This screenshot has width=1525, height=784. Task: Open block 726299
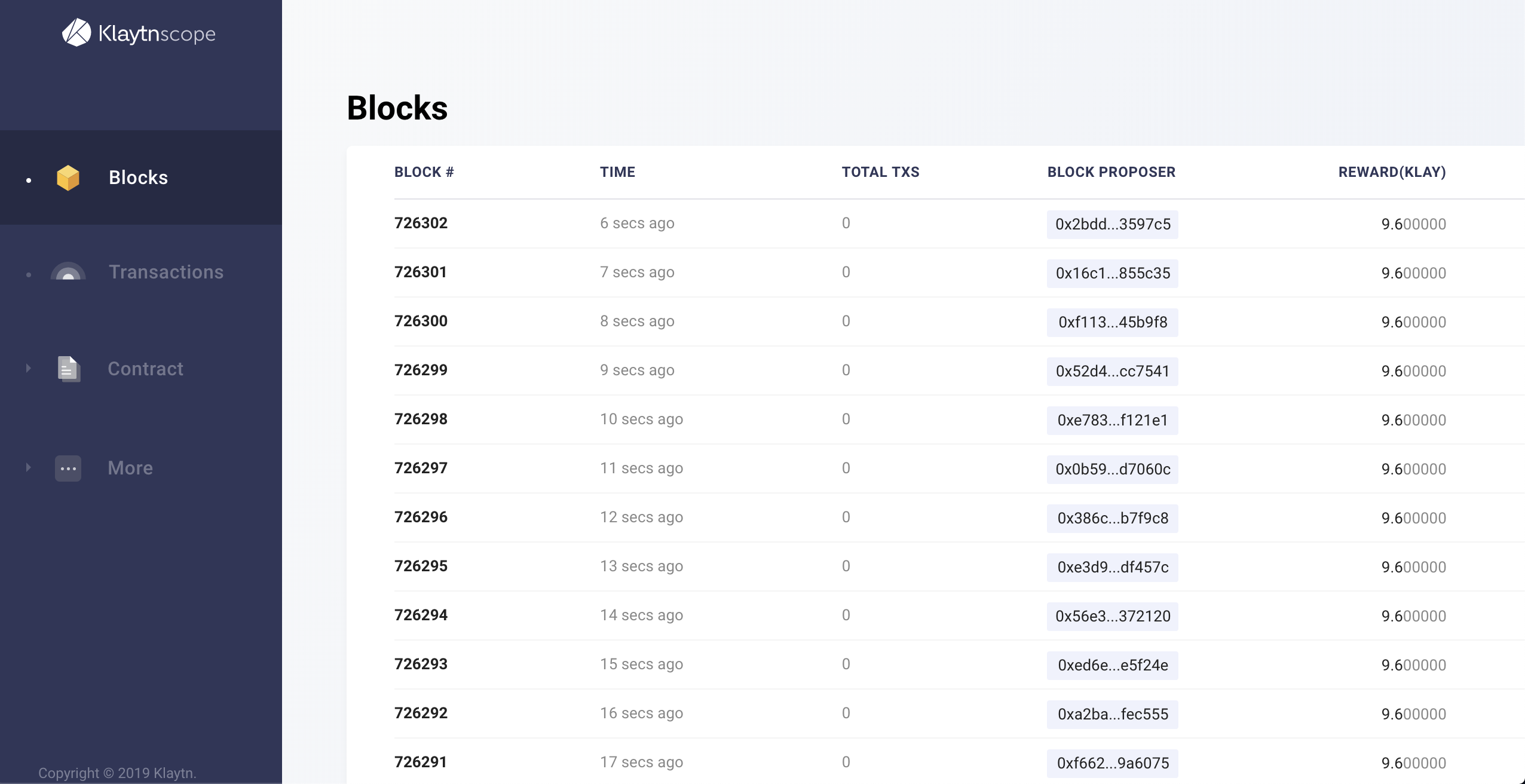pyautogui.click(x=421, y=370)
